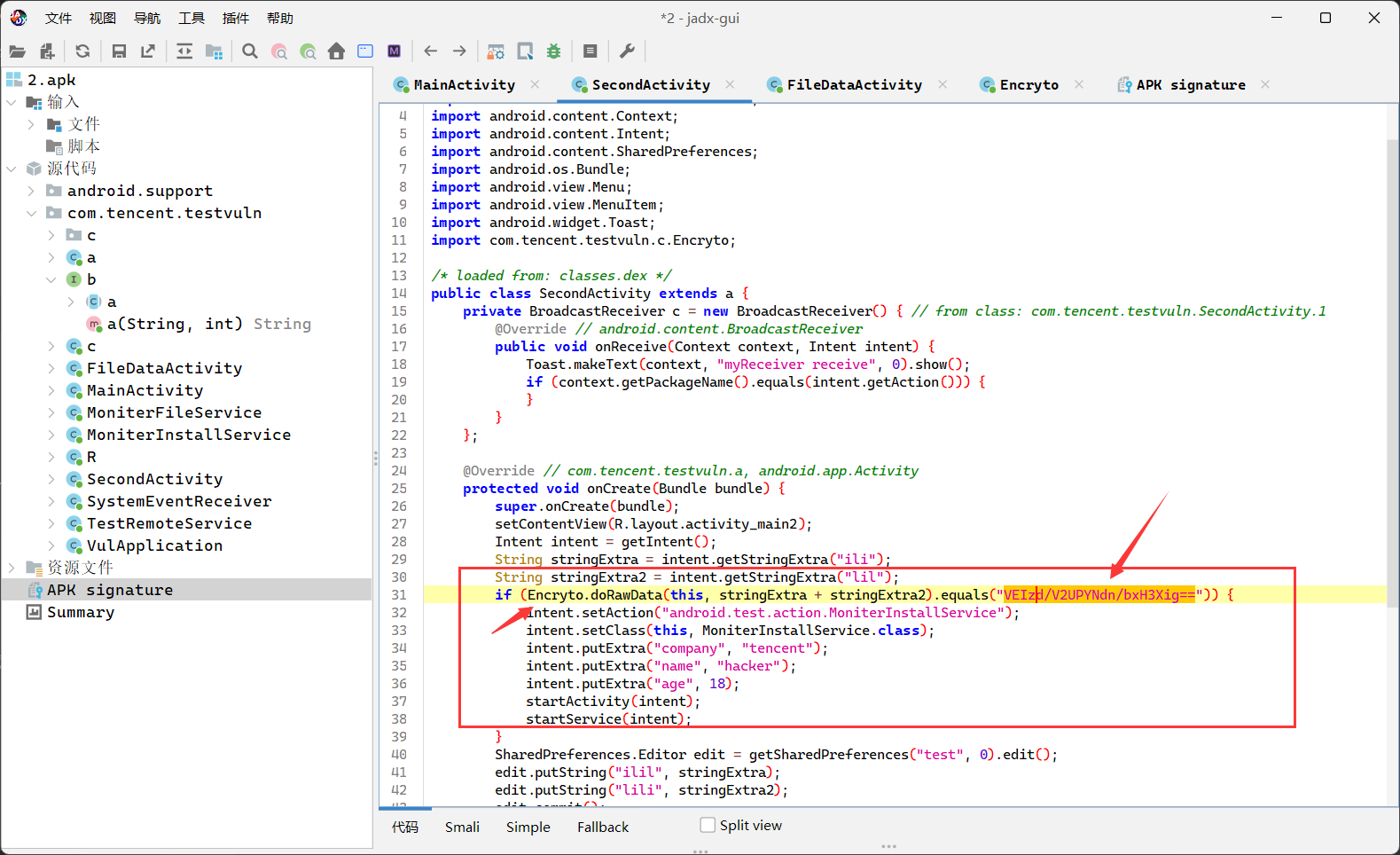1400x855 pixels.
Task: Open the debugger via green bug icon
Action: [554, 51]
